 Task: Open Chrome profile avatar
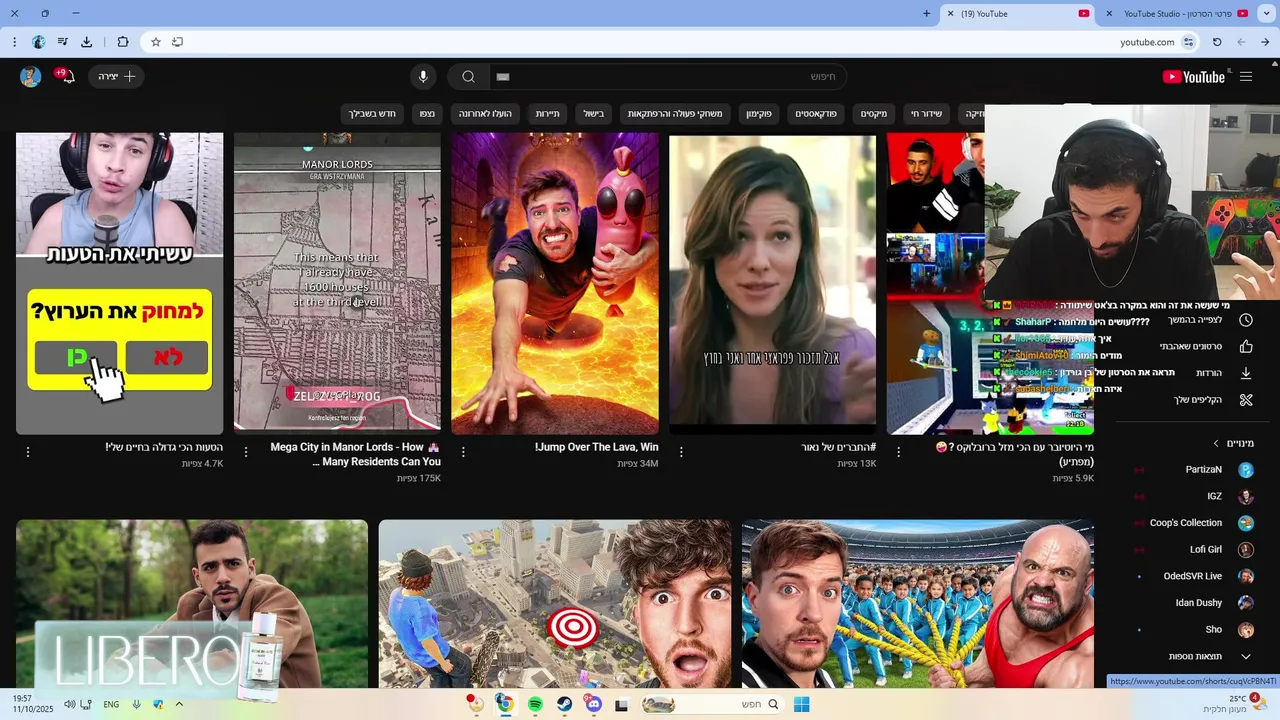click(38, 42)
